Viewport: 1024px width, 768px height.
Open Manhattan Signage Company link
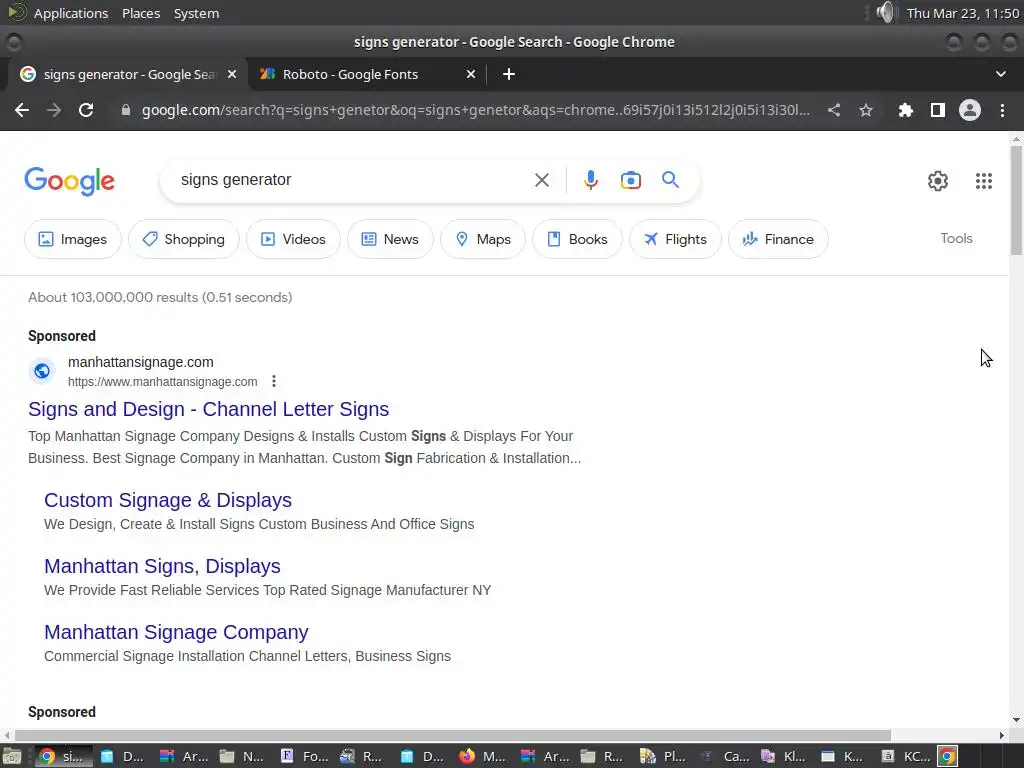[x=176, y=632]
